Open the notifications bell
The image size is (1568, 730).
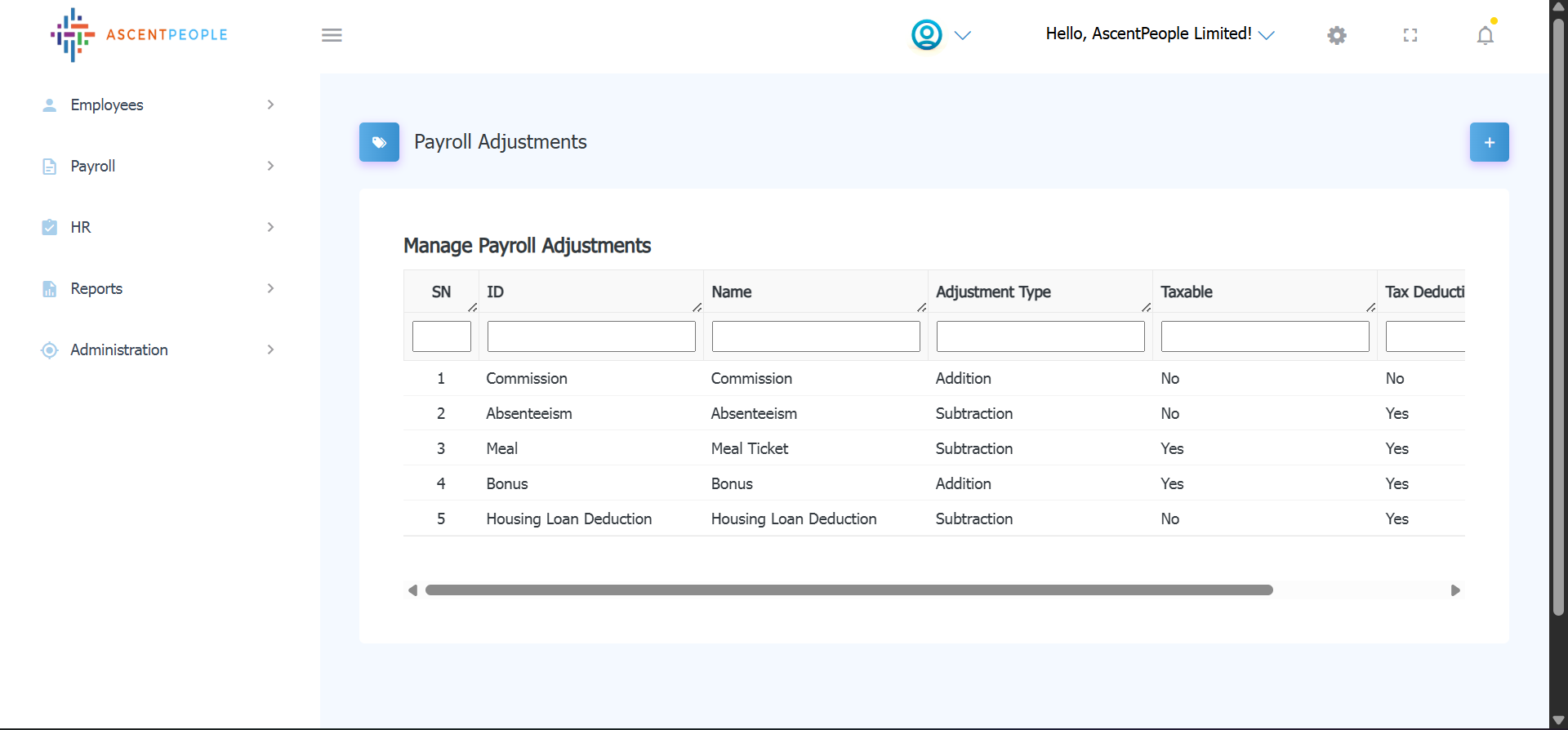click(x=1485, y=35)
